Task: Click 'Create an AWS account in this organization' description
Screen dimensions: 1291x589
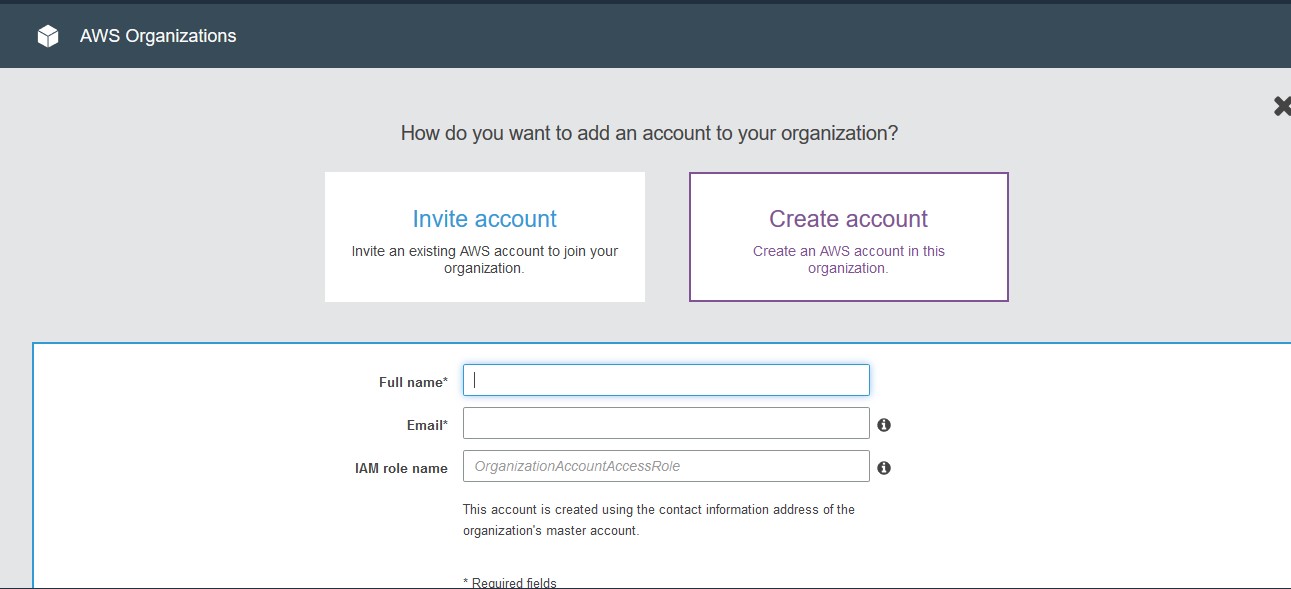Action: (849, 260)
